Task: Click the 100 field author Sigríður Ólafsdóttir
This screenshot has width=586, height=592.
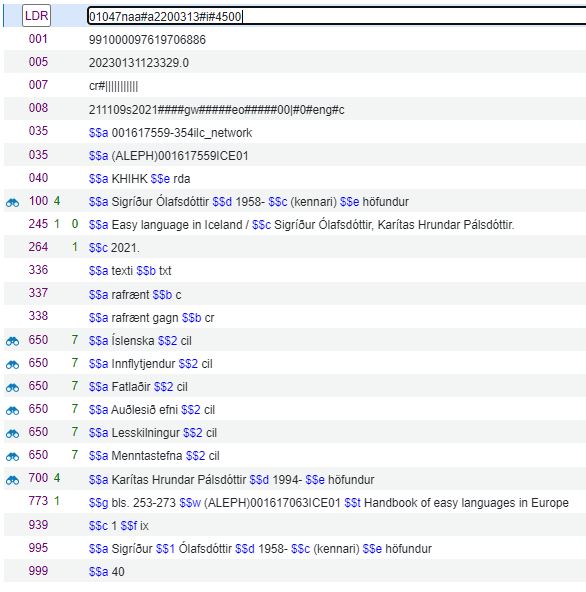Action: pos(248,202)
